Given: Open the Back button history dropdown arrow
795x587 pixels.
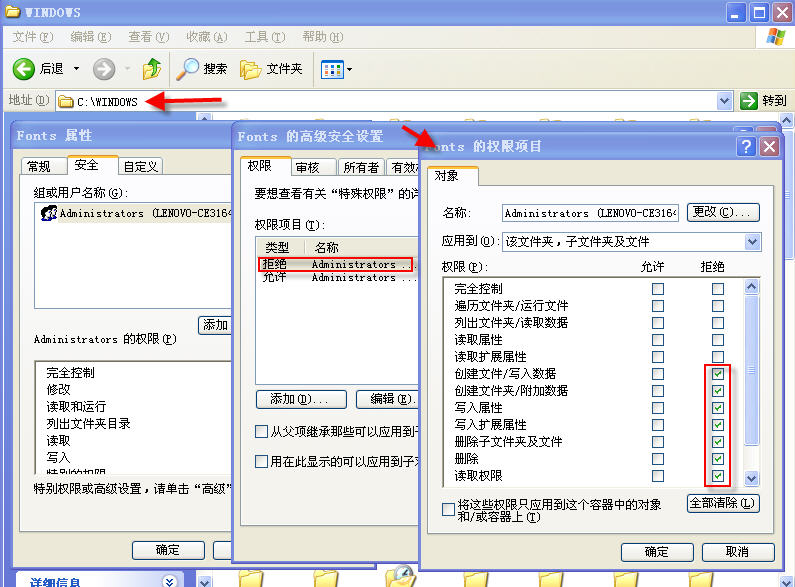Looking at the screenshot, I should click(x=77, y=68).
